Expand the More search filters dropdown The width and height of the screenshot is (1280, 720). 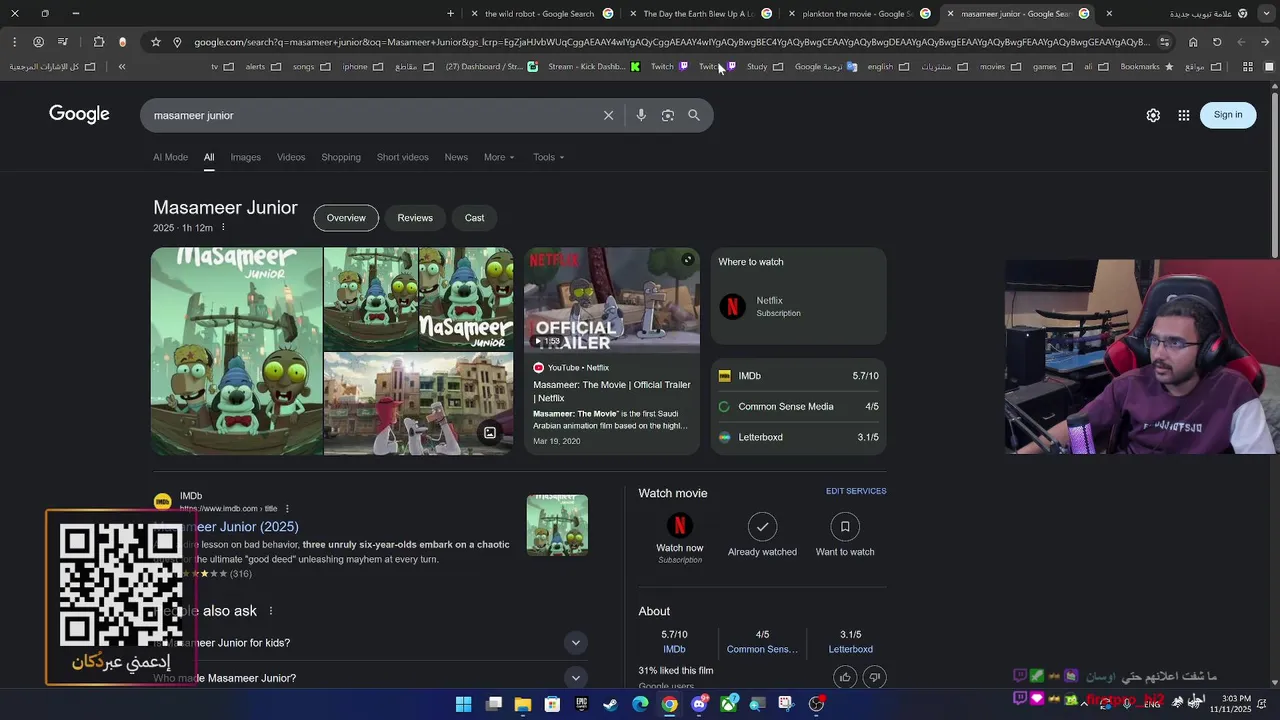point(499,157)
